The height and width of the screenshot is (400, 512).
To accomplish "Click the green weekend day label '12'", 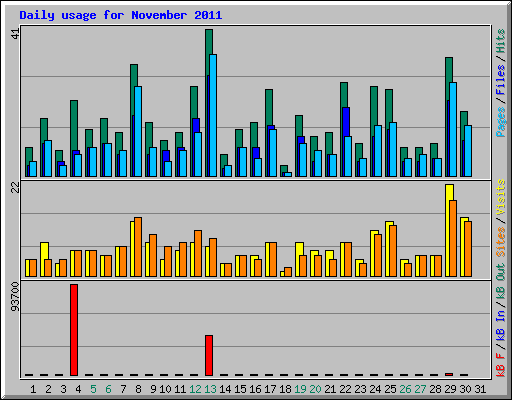I will [x=195, y=389].
